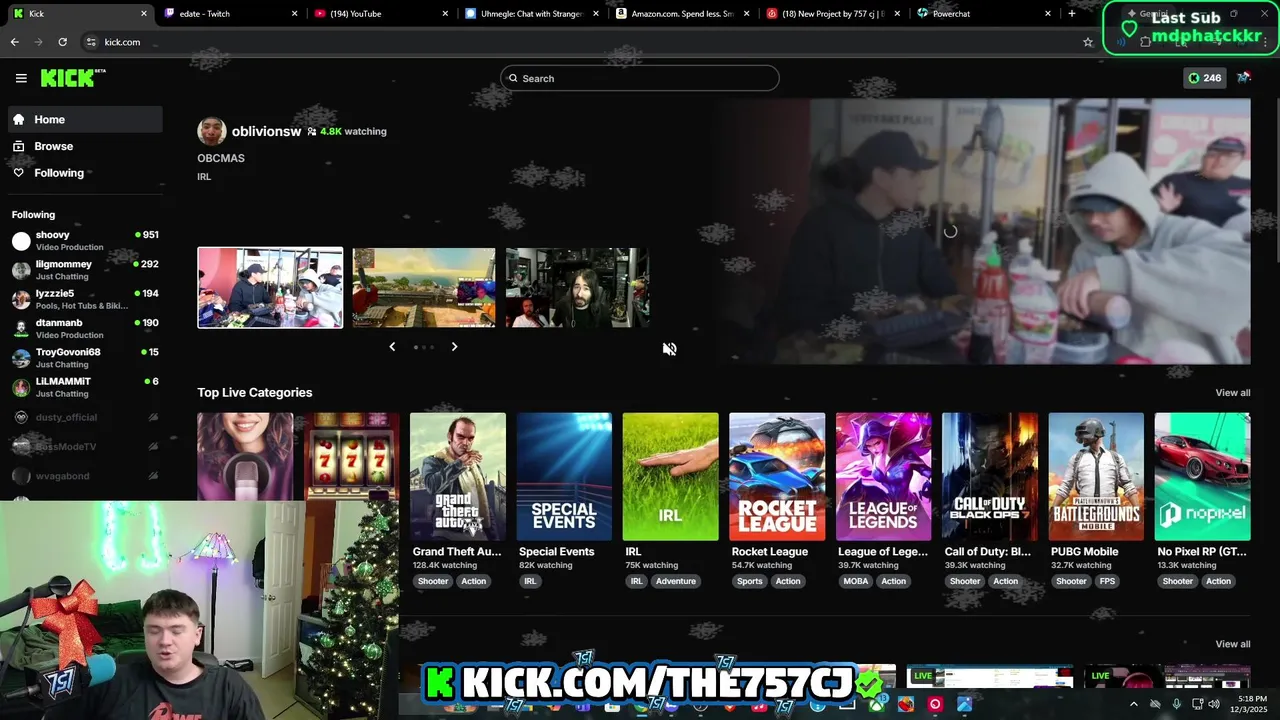
Task: Select the third featured stream thumbnail
Action: pos(578,288)
